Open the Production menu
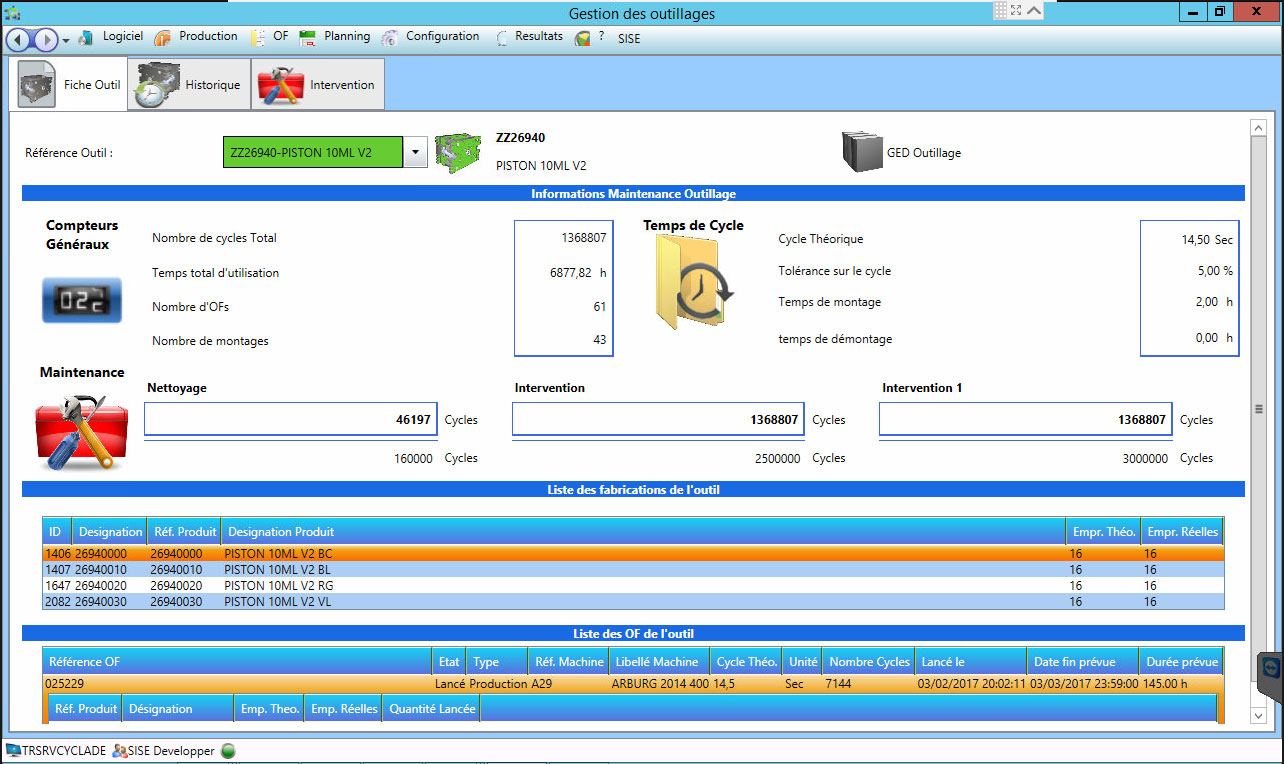1284x764 pixels. tap(207, 37)
